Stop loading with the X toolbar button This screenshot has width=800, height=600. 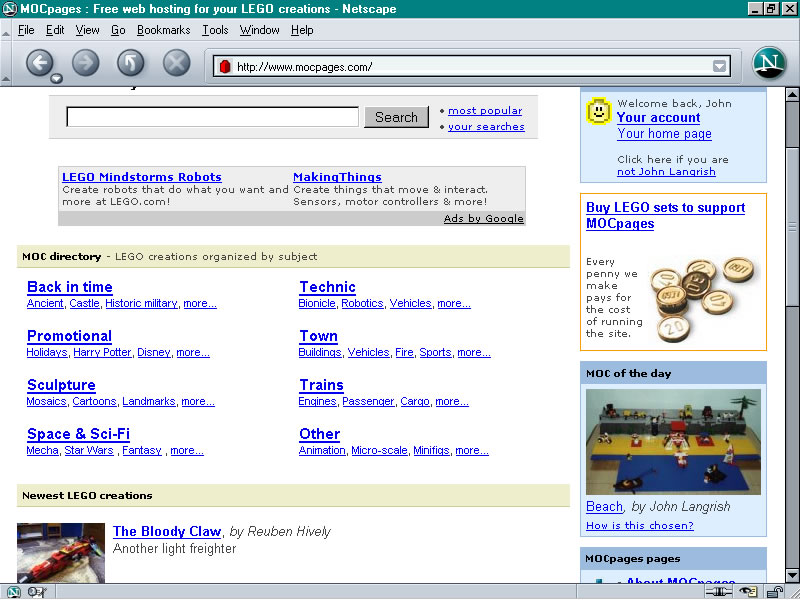click(177, 63)
